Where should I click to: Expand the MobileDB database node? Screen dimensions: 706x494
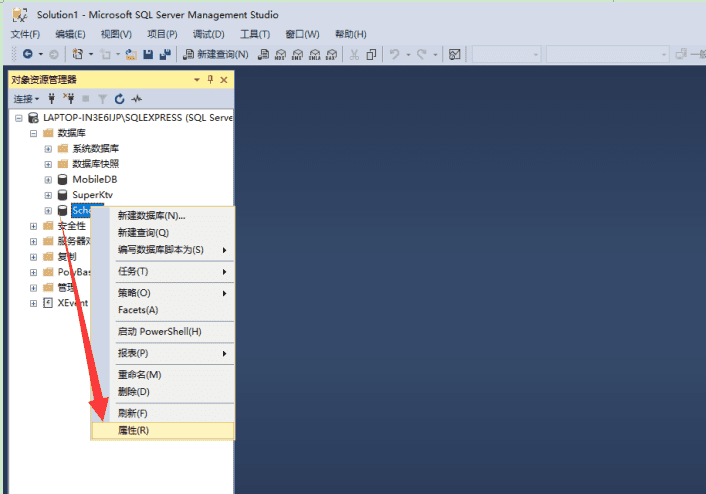[x=48, y=180]
